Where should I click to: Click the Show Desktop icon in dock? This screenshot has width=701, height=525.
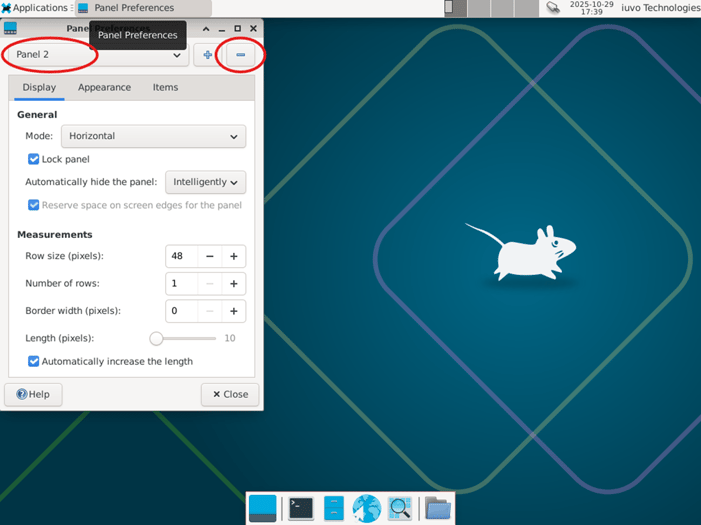coord(263,508)
